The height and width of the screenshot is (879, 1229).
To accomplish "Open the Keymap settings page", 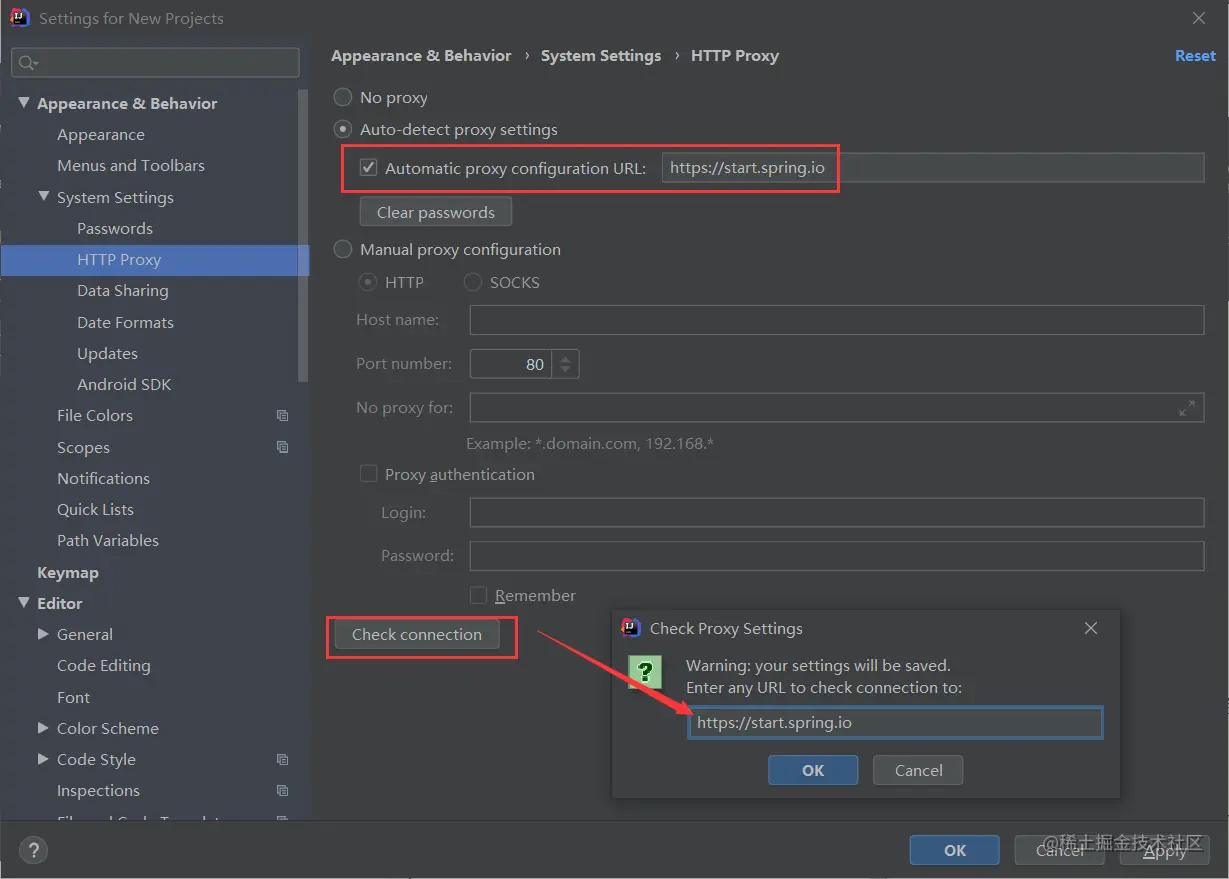I will (x=68, y=573).
